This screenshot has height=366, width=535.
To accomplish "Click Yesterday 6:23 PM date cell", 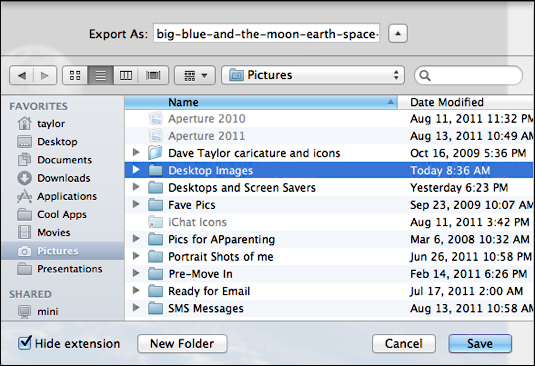I will pyautogui.click(x=459, y=188).
